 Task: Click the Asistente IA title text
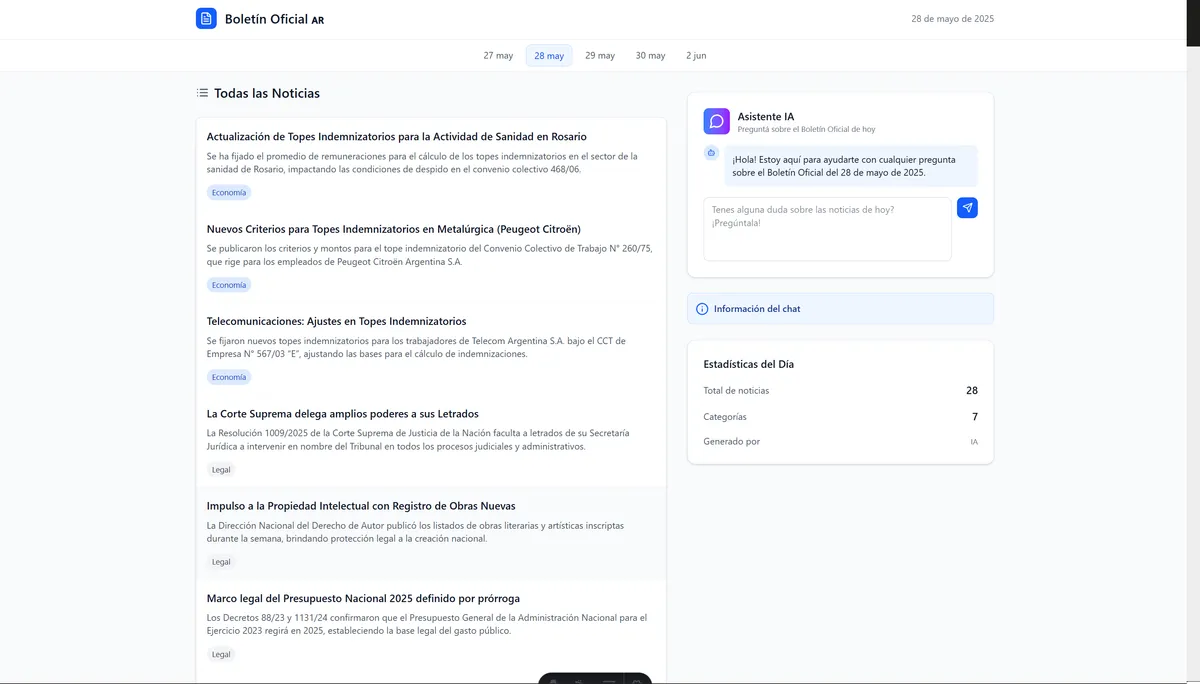[766, 117]
